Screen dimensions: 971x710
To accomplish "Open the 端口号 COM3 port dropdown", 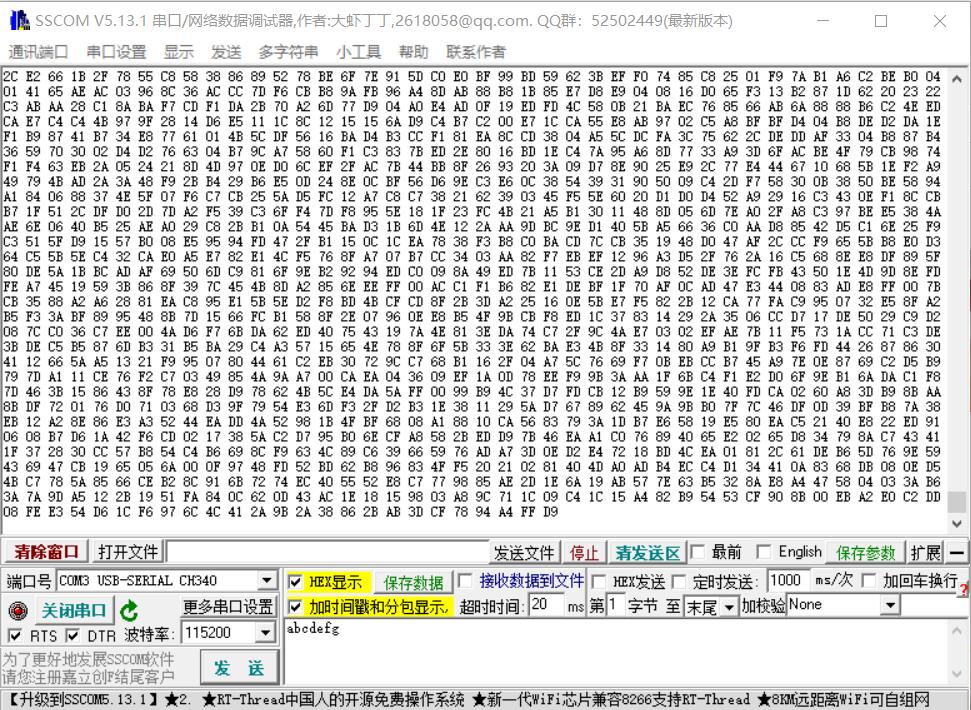I will point(265,580).
